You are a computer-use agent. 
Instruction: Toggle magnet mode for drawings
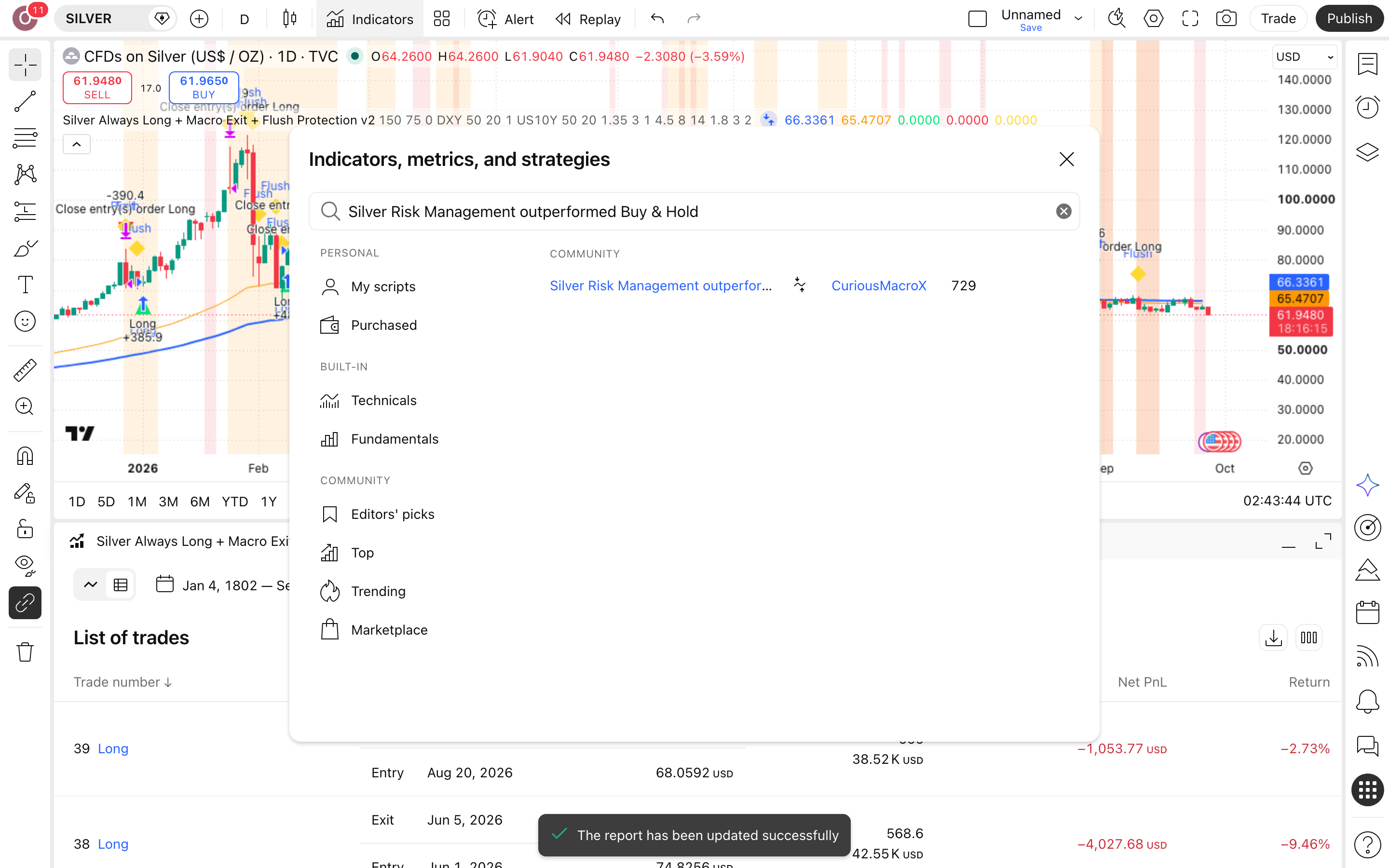point(25,456)
